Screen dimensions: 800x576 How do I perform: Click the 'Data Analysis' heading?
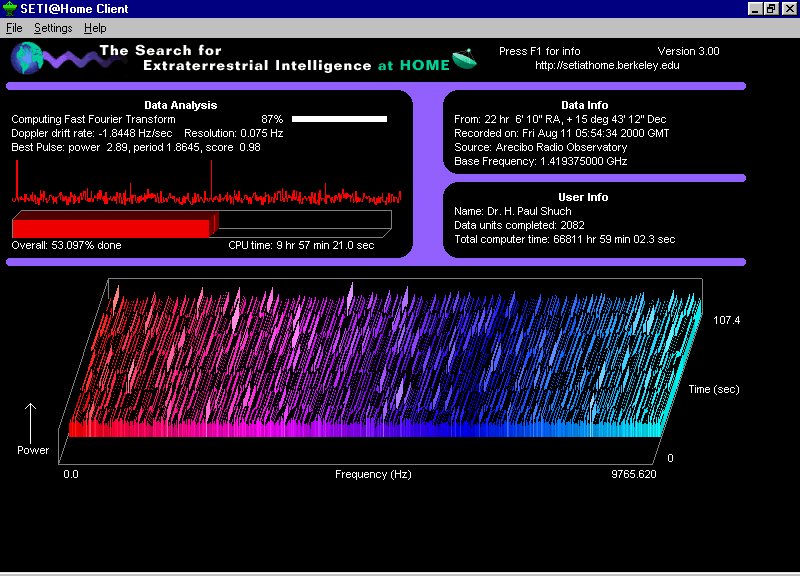pos(181,105)
